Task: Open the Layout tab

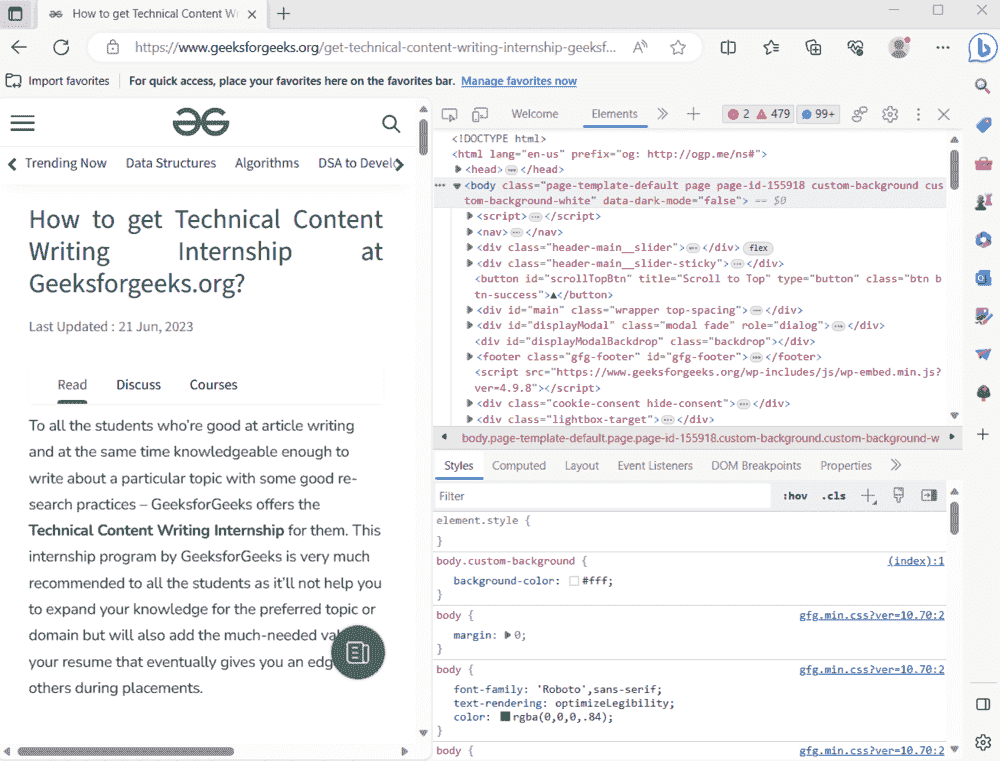Action: click(x=582, y=466)
